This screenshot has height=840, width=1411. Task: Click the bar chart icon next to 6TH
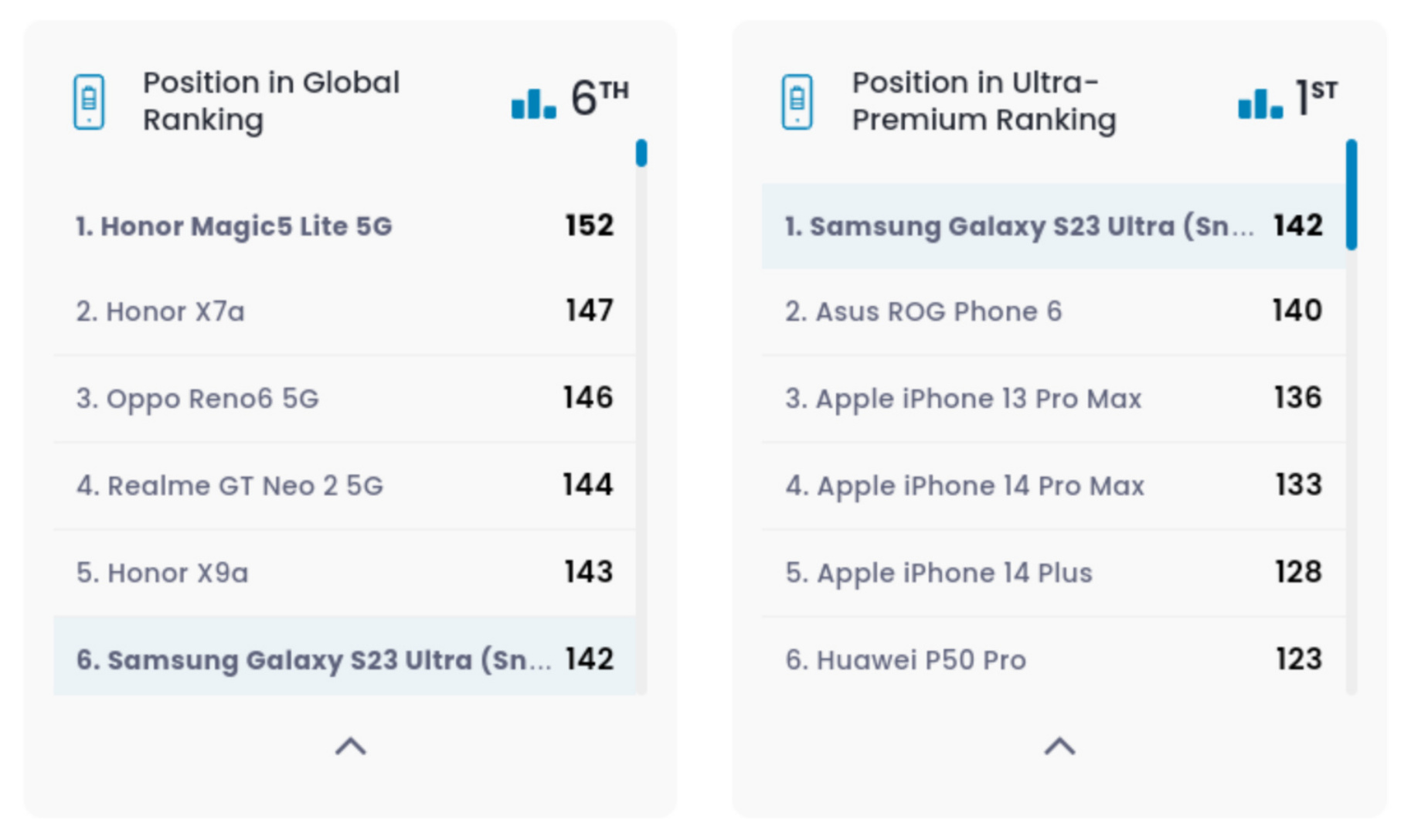pyautogui.click(x=533, y=104)
